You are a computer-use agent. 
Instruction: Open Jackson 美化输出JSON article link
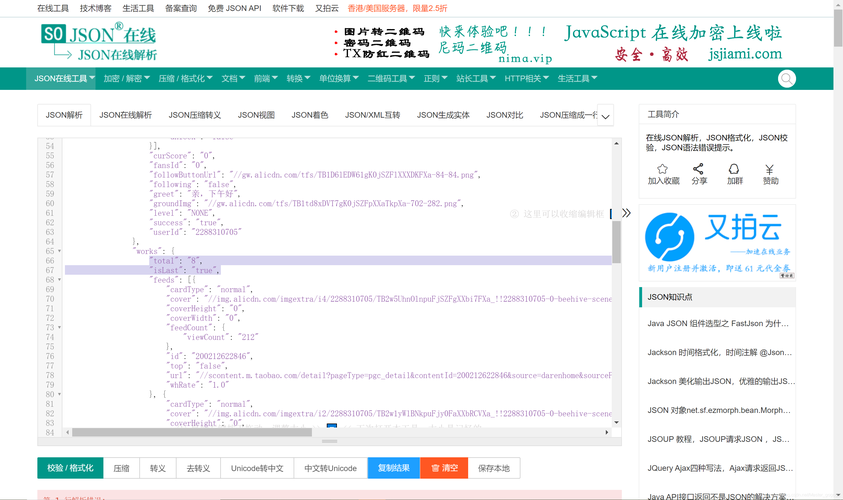(720, 381)
